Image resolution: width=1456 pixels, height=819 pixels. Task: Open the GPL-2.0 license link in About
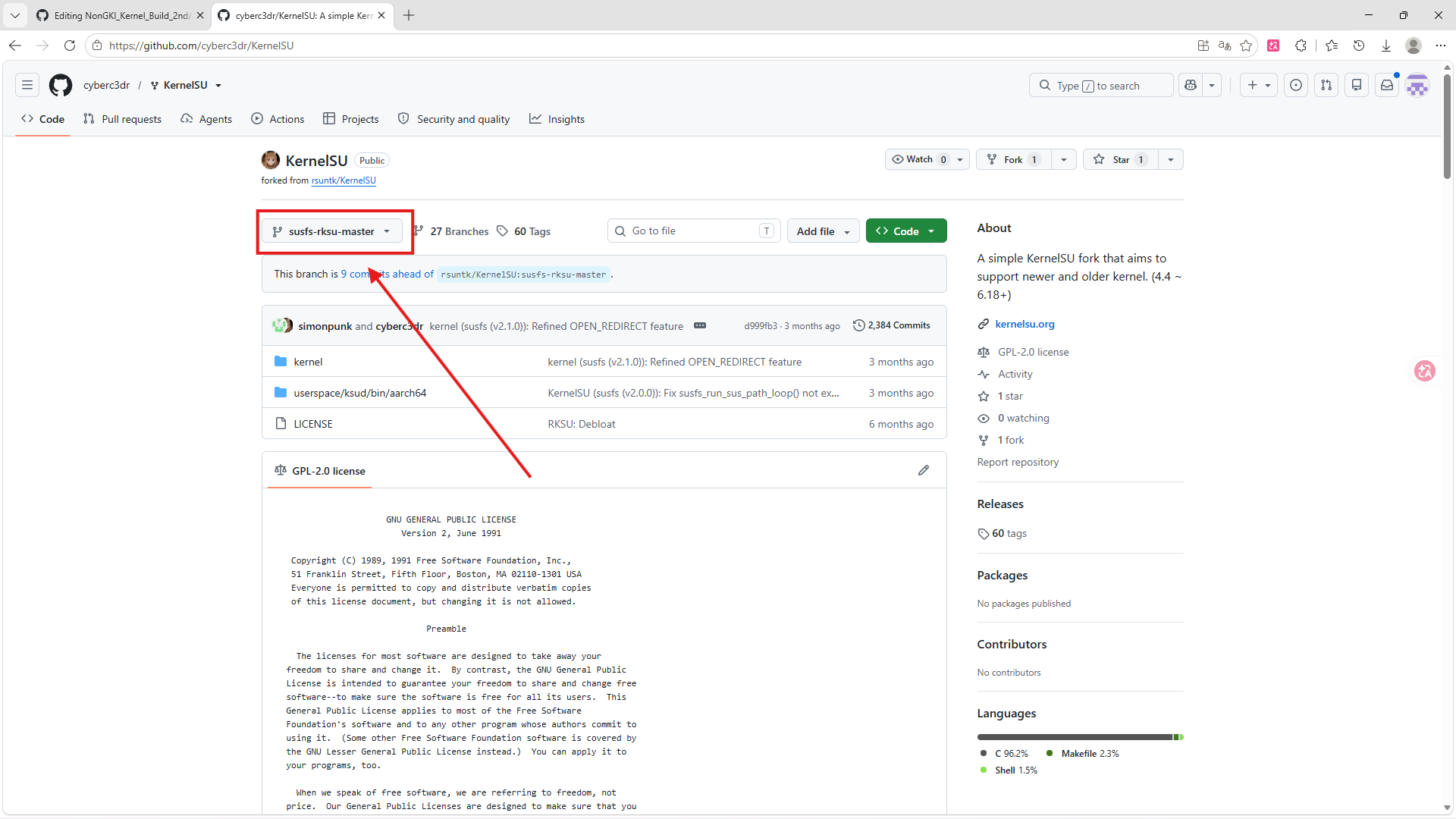coord(1033,352)
